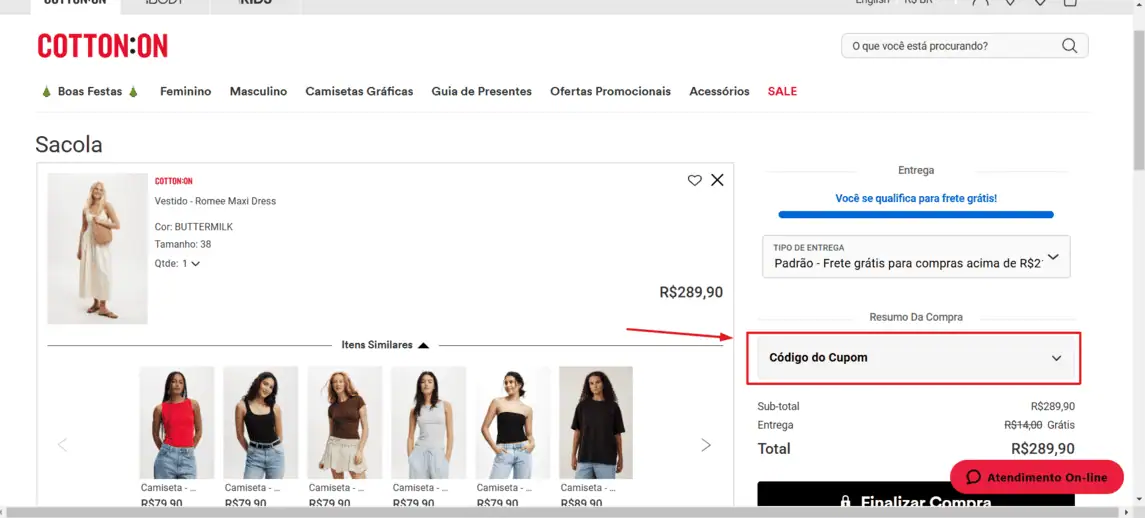Click the search magnifier icon
1145x518 pixels.
[x=1069, y=46]
